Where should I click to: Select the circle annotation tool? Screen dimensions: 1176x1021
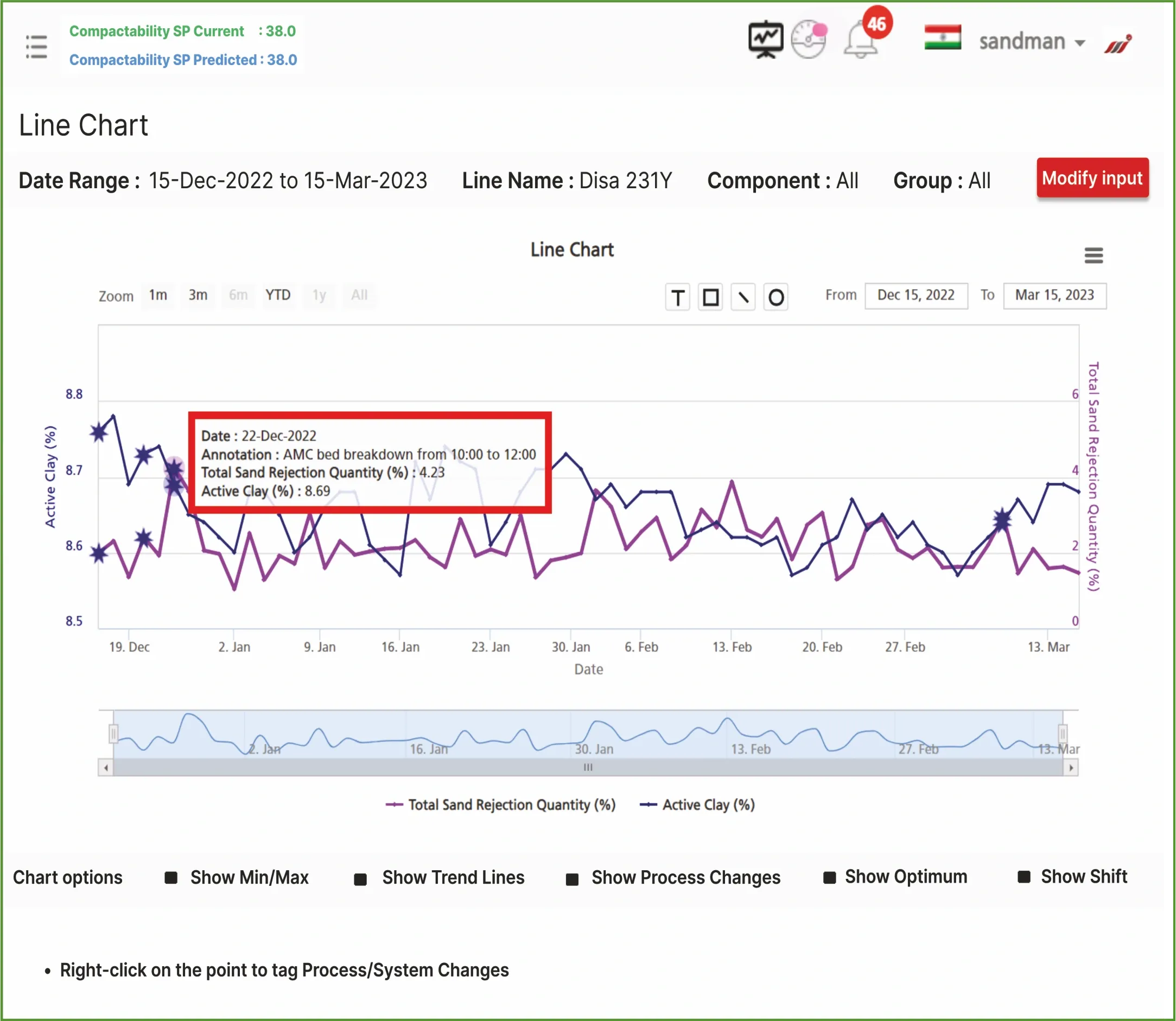(x=776, y=297)
